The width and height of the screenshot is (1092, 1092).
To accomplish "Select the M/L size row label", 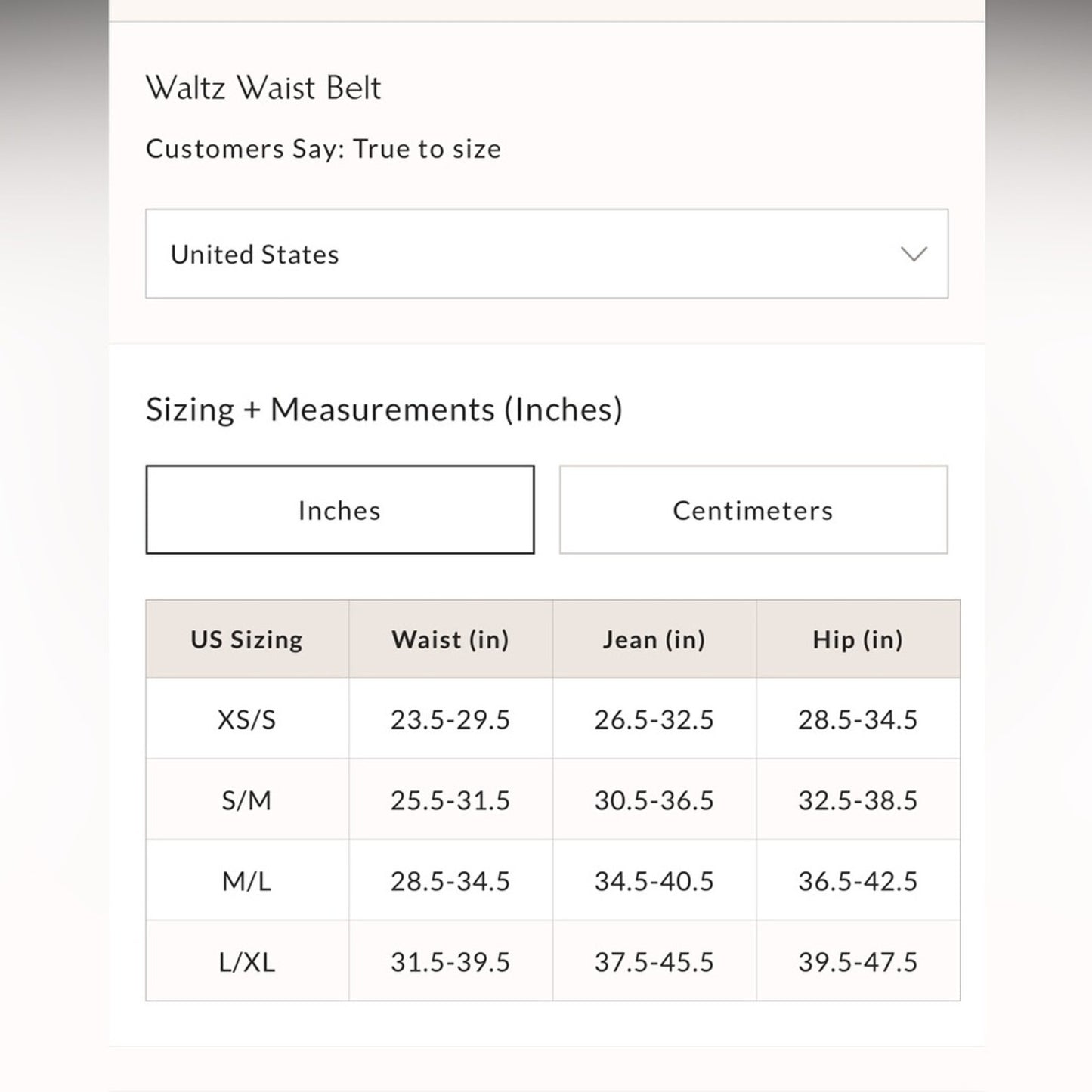I will pos(247,881).
